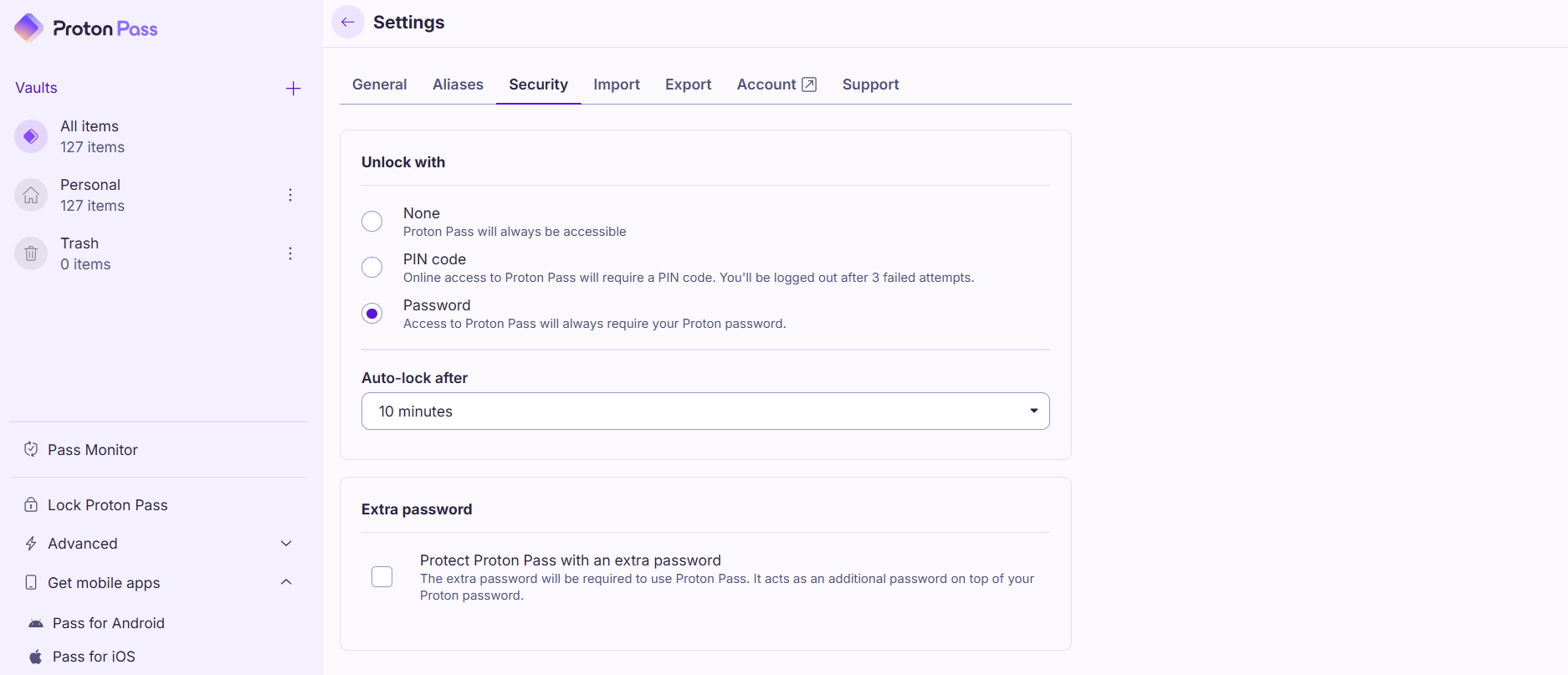This screenshot has width=1568, height=675.
Task: Click the 'Vaults' heading text
Action: pyautogui.click(x=37, y=88)
